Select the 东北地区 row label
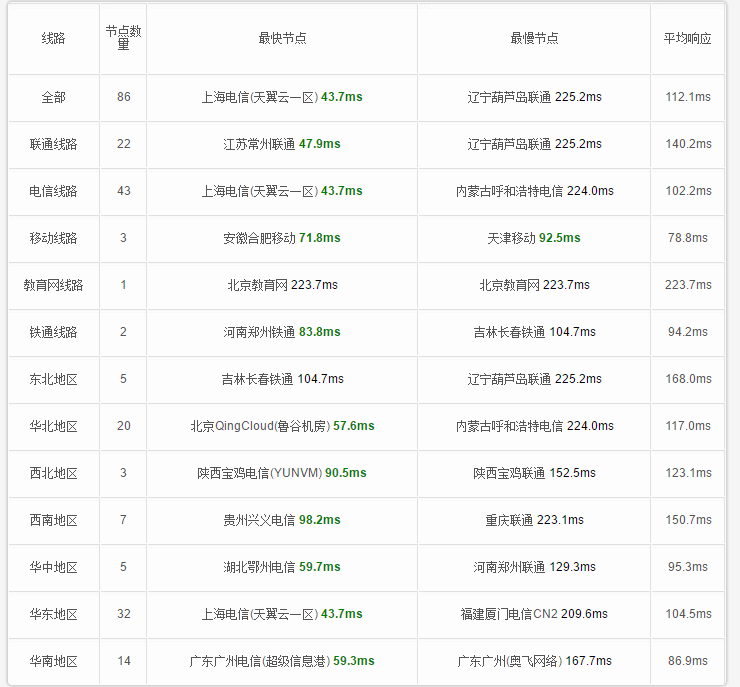 point(53,379)
